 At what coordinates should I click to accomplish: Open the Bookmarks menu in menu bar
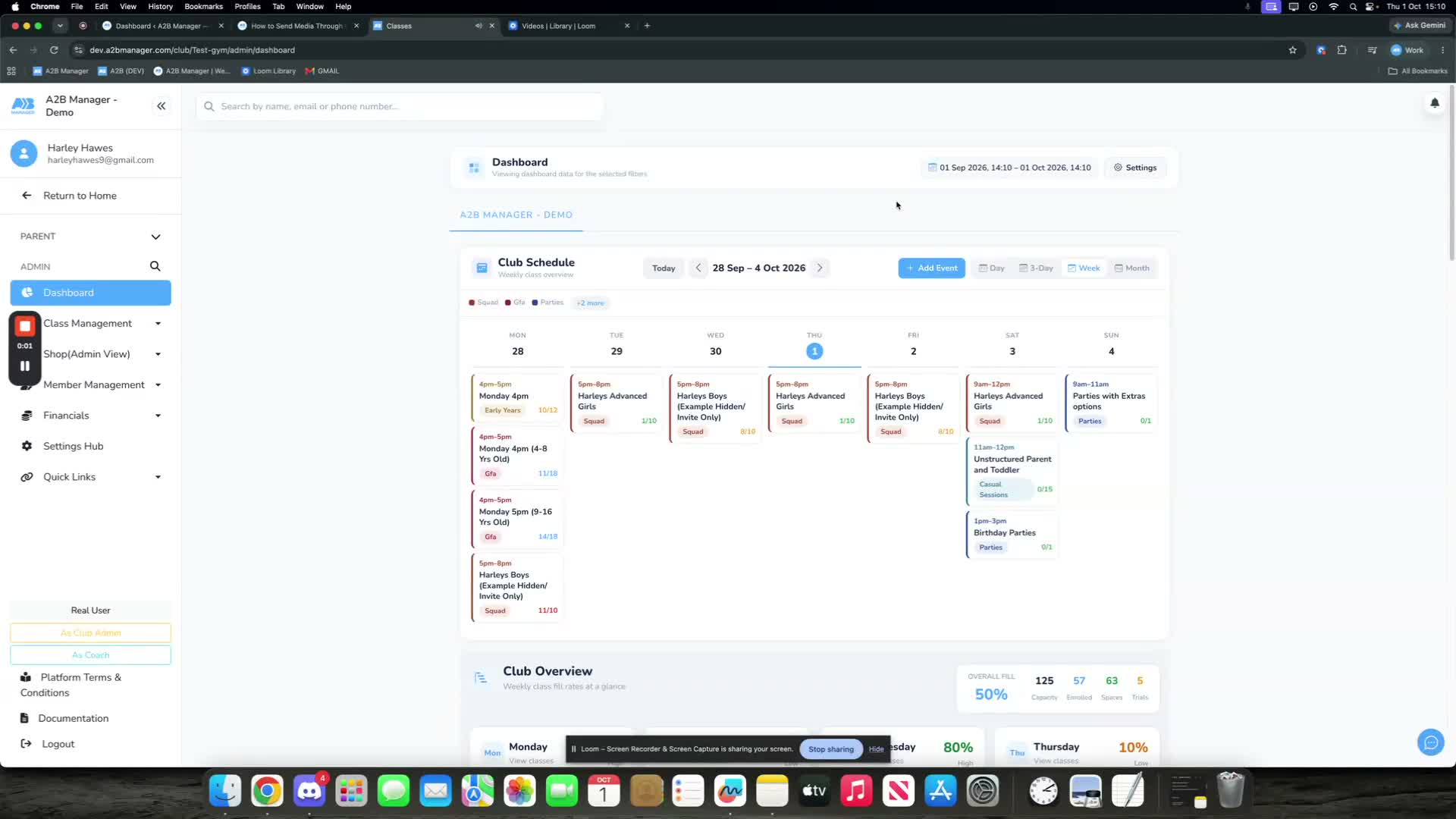pyautogui.click(x=203, y=6)
